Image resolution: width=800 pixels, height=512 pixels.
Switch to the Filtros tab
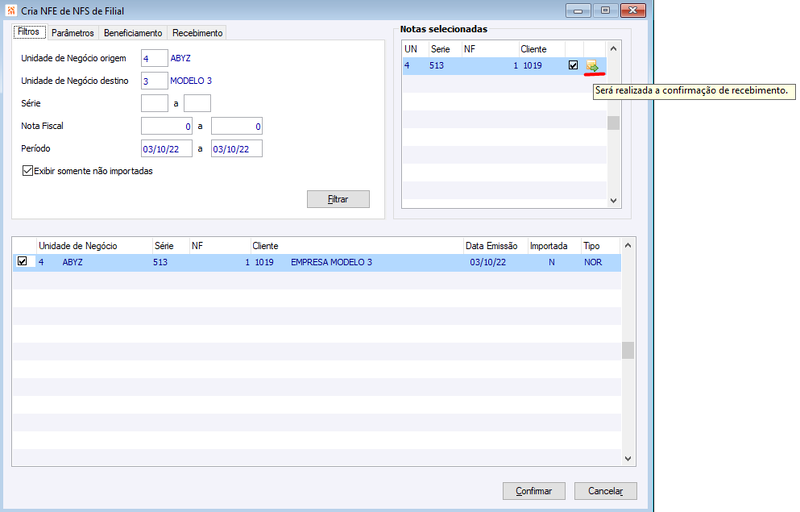tap(29, 32)
